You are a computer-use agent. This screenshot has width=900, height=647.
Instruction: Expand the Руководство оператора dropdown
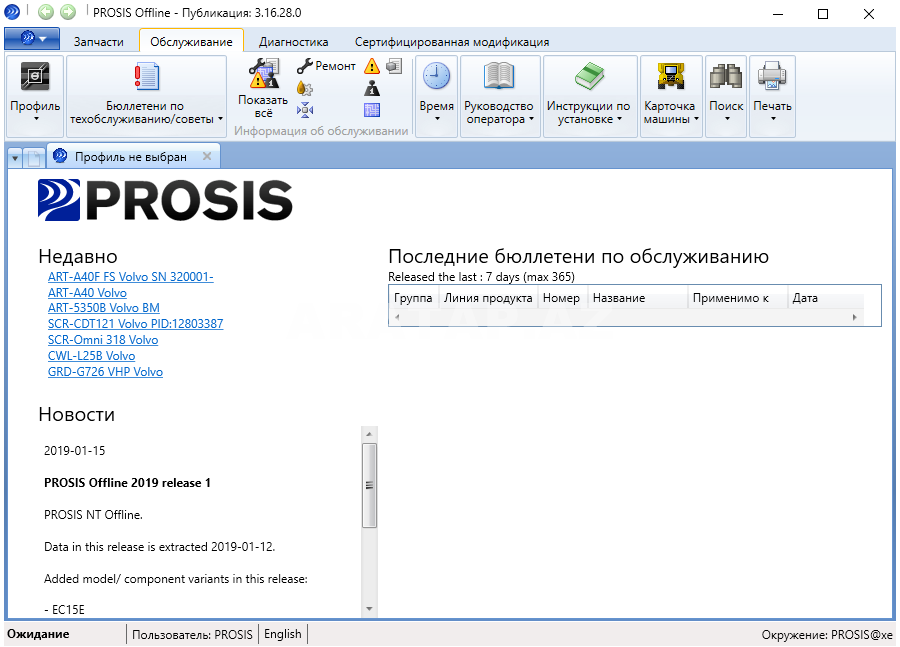(x=532, y=119)
